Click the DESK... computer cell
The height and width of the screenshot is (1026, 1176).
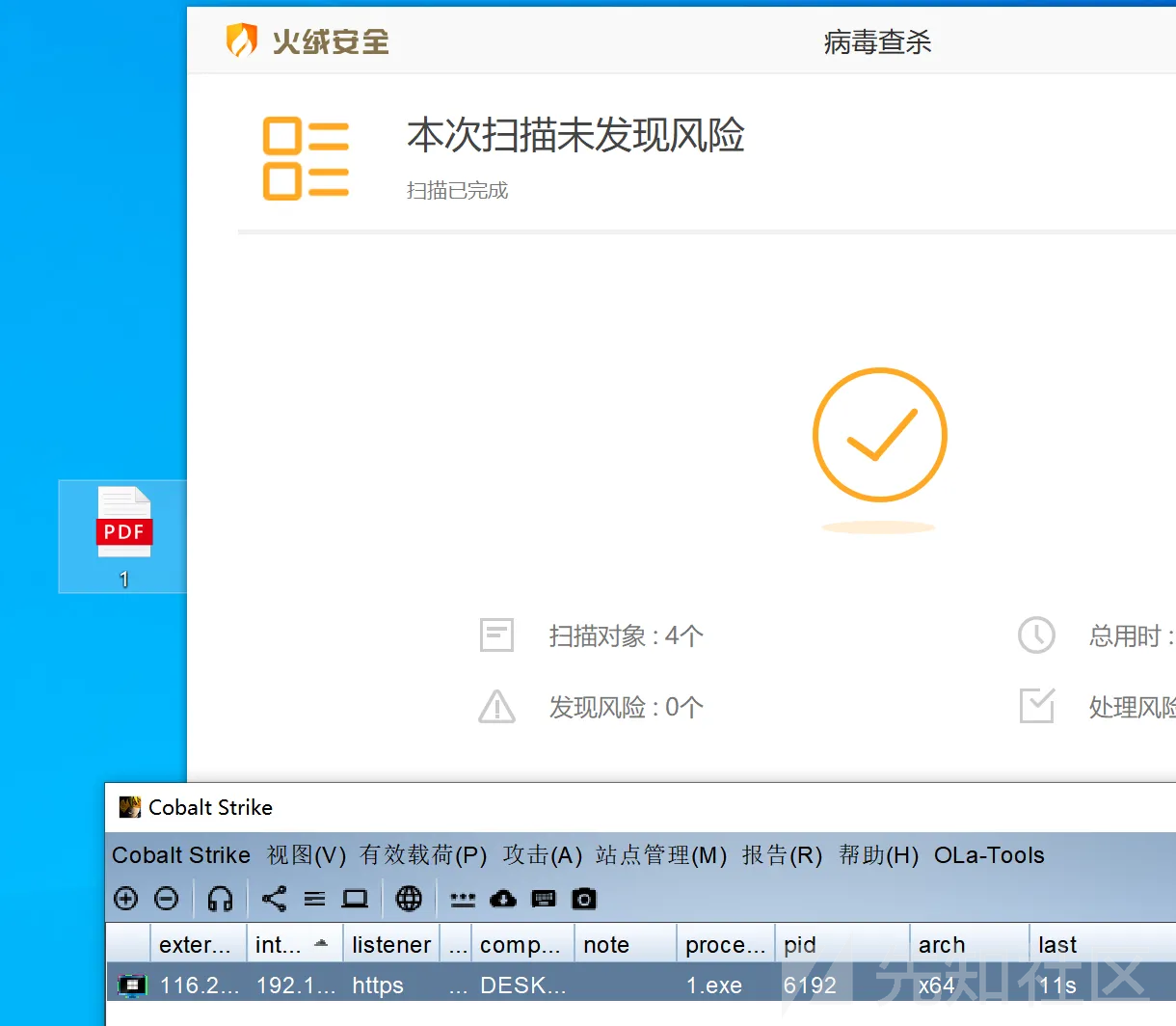click(523, 985)
